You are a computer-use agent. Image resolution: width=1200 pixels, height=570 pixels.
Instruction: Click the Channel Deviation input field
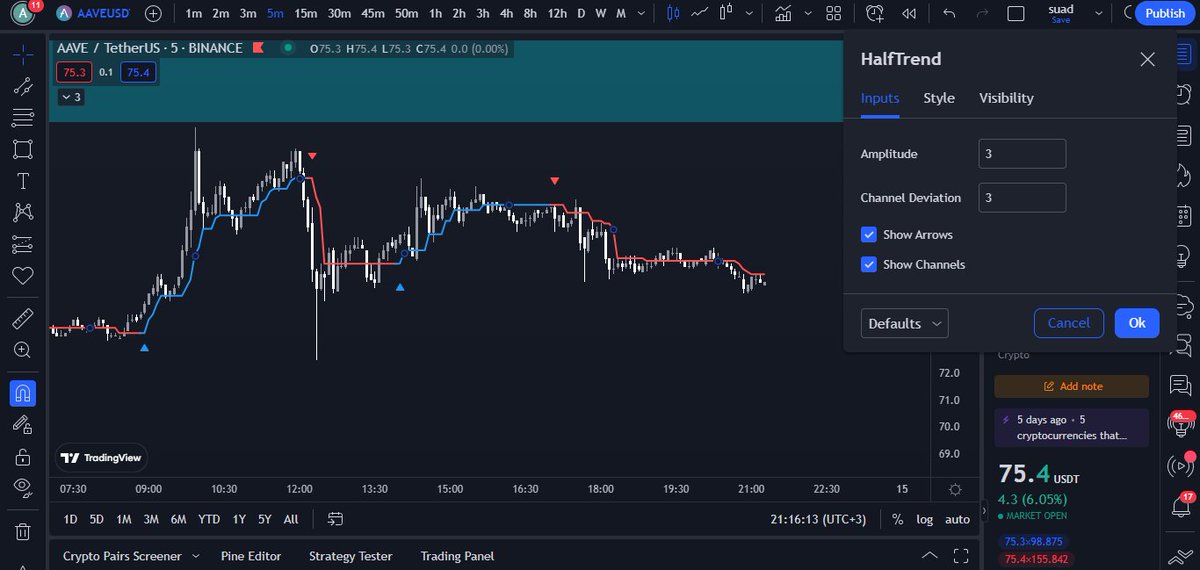(1022, 198)
